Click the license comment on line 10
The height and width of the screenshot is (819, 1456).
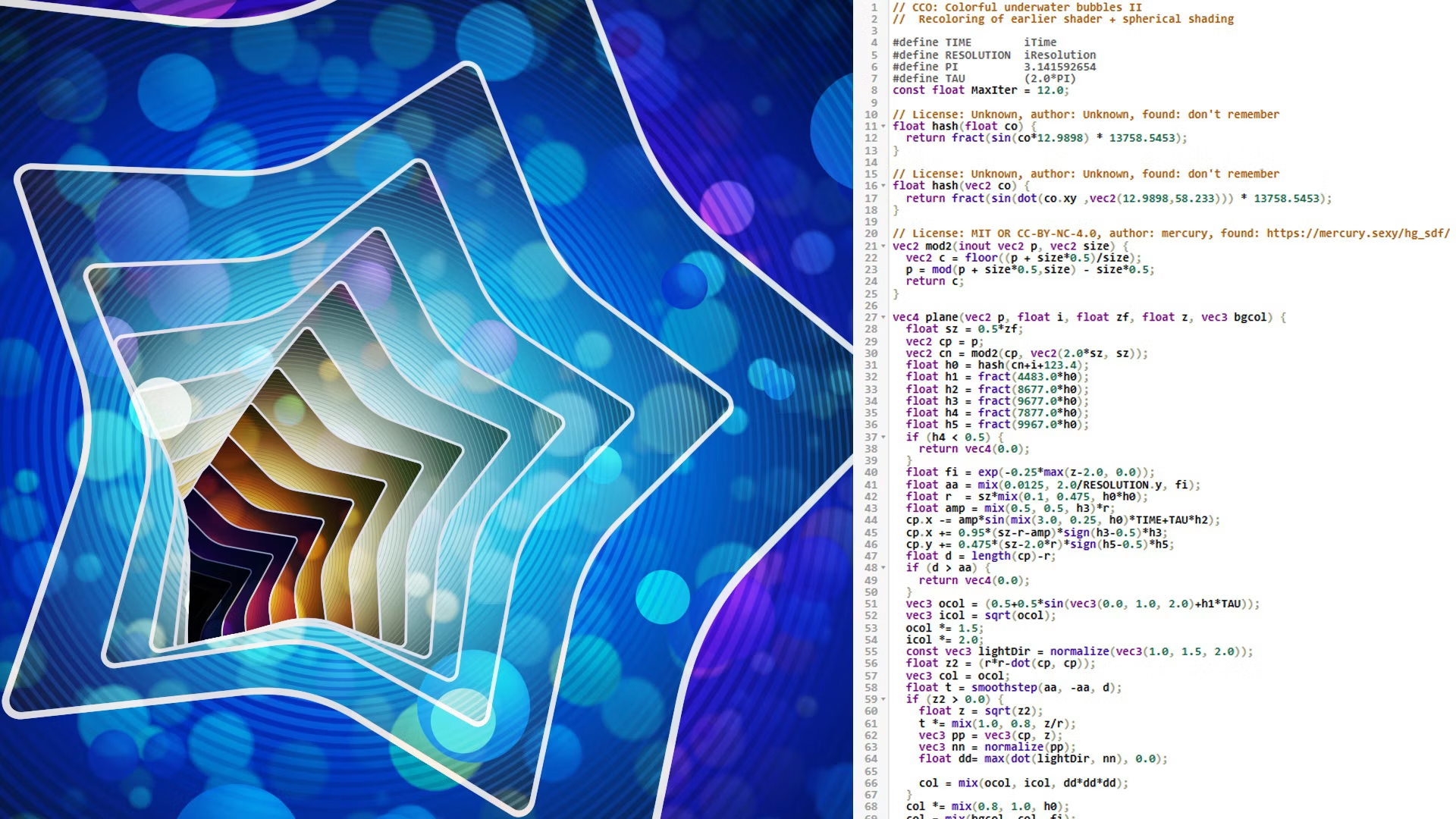[x=1086, y=115]
